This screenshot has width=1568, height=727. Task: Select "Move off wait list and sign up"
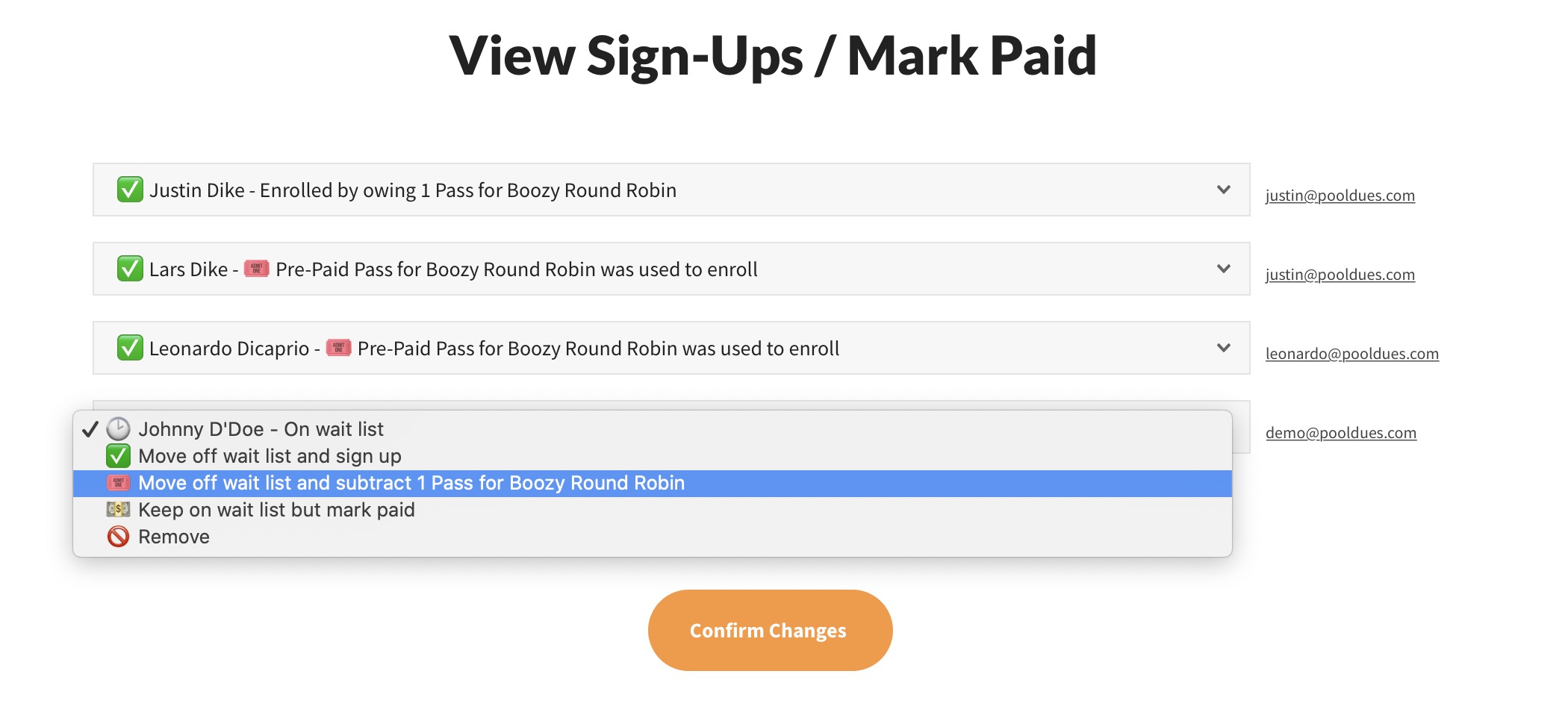click(x=270, y=456)
